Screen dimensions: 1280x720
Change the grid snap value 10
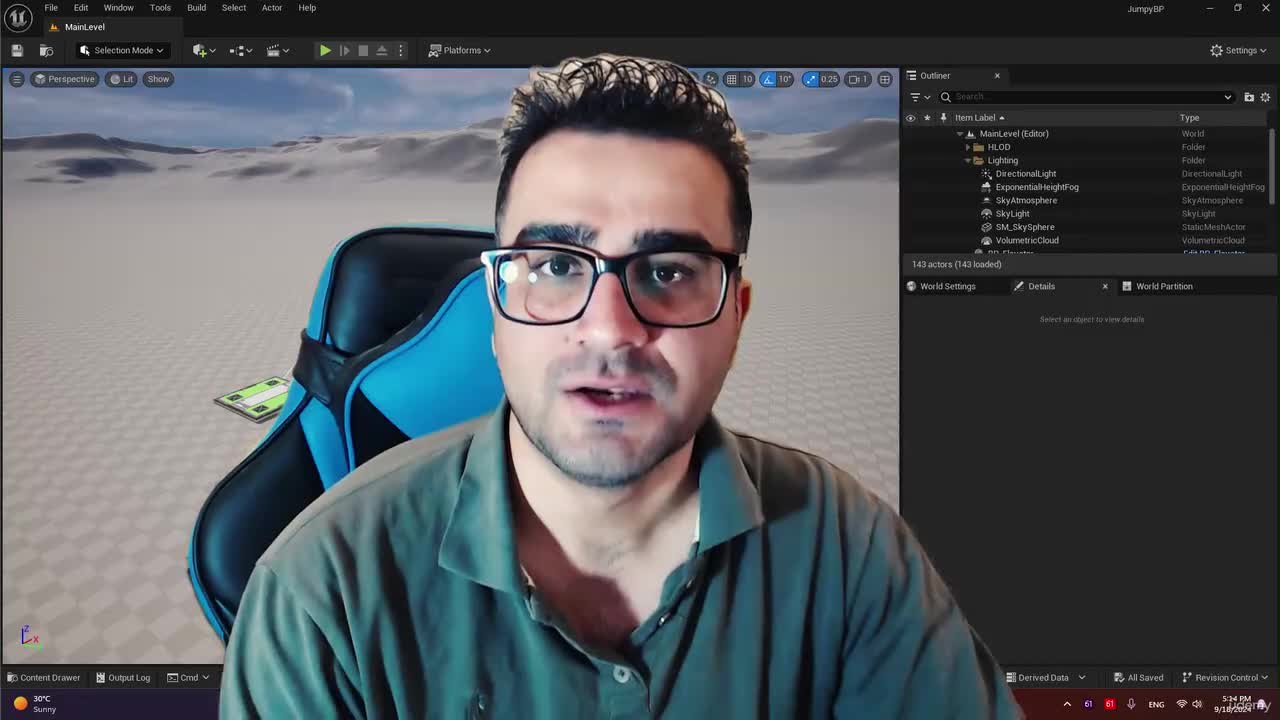click(747, 79)
